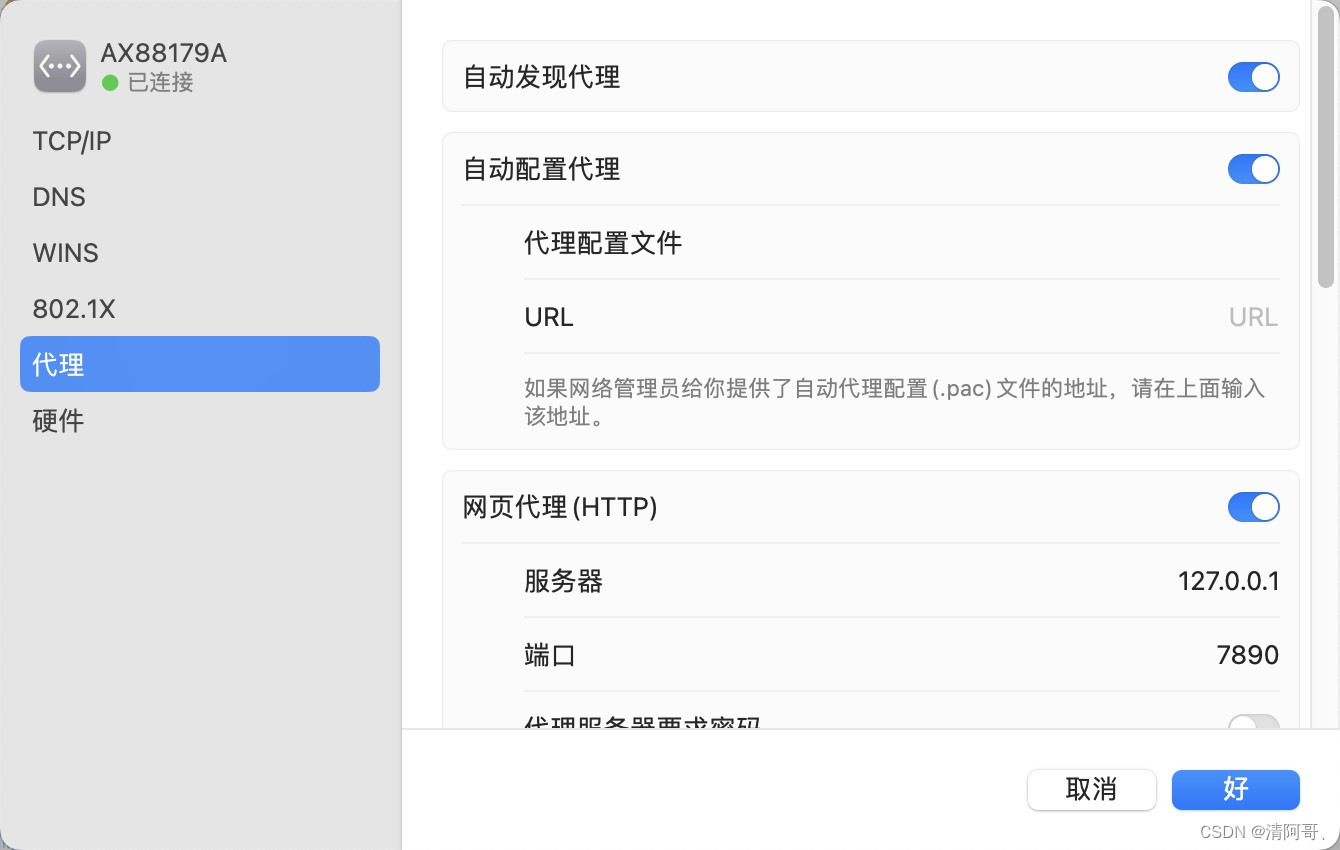Go to the 802.1X section
The image size is (1340, 850).
(200, 309)
